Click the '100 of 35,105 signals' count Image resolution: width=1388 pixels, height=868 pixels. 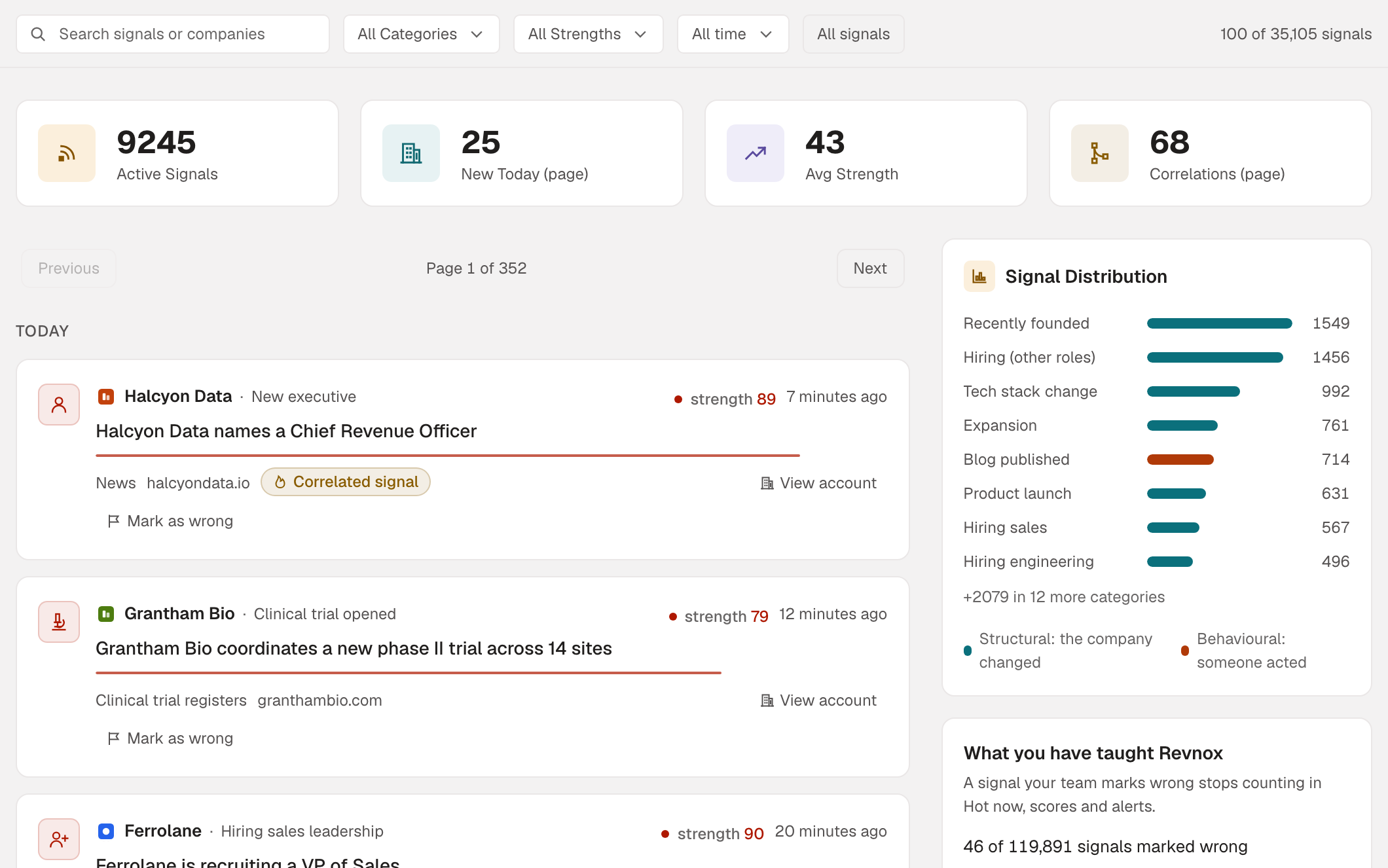[1296, 34]
